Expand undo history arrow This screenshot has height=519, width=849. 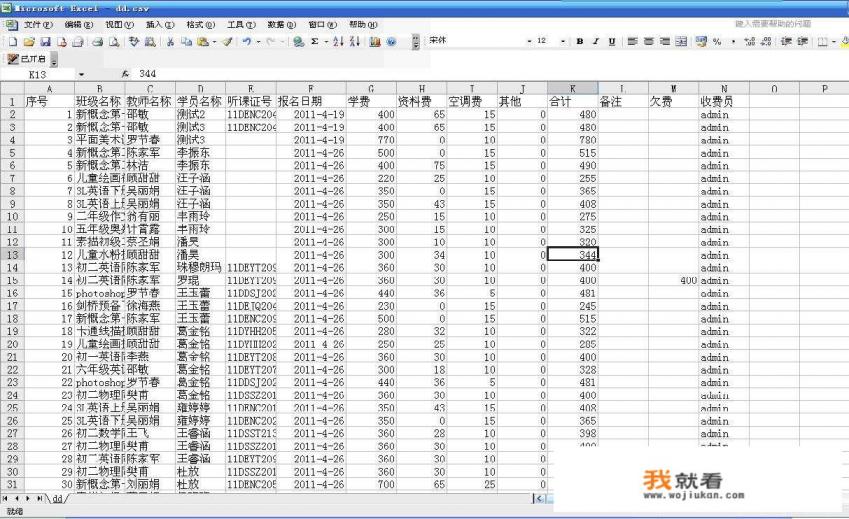258,42
